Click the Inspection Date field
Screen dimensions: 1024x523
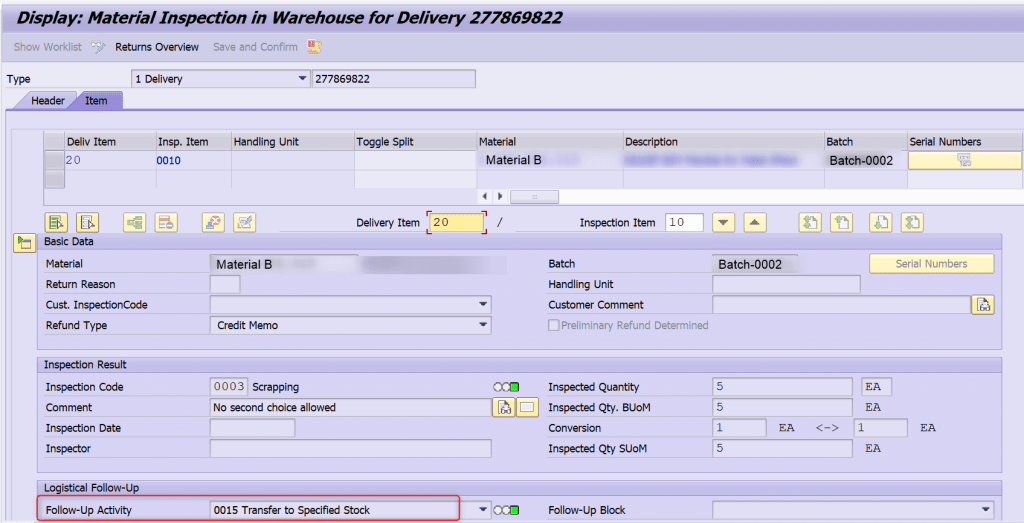(252, 428)
